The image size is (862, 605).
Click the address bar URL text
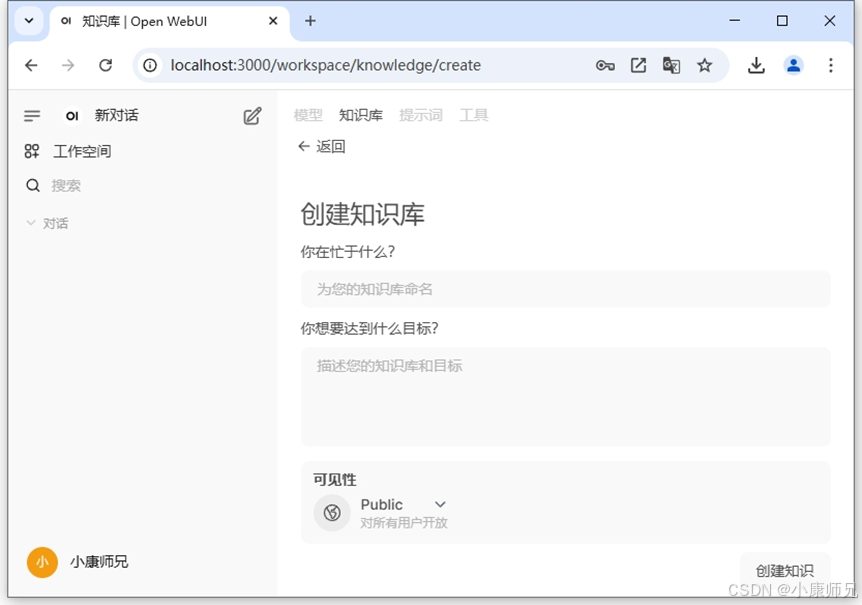click(x=325, y=65)
